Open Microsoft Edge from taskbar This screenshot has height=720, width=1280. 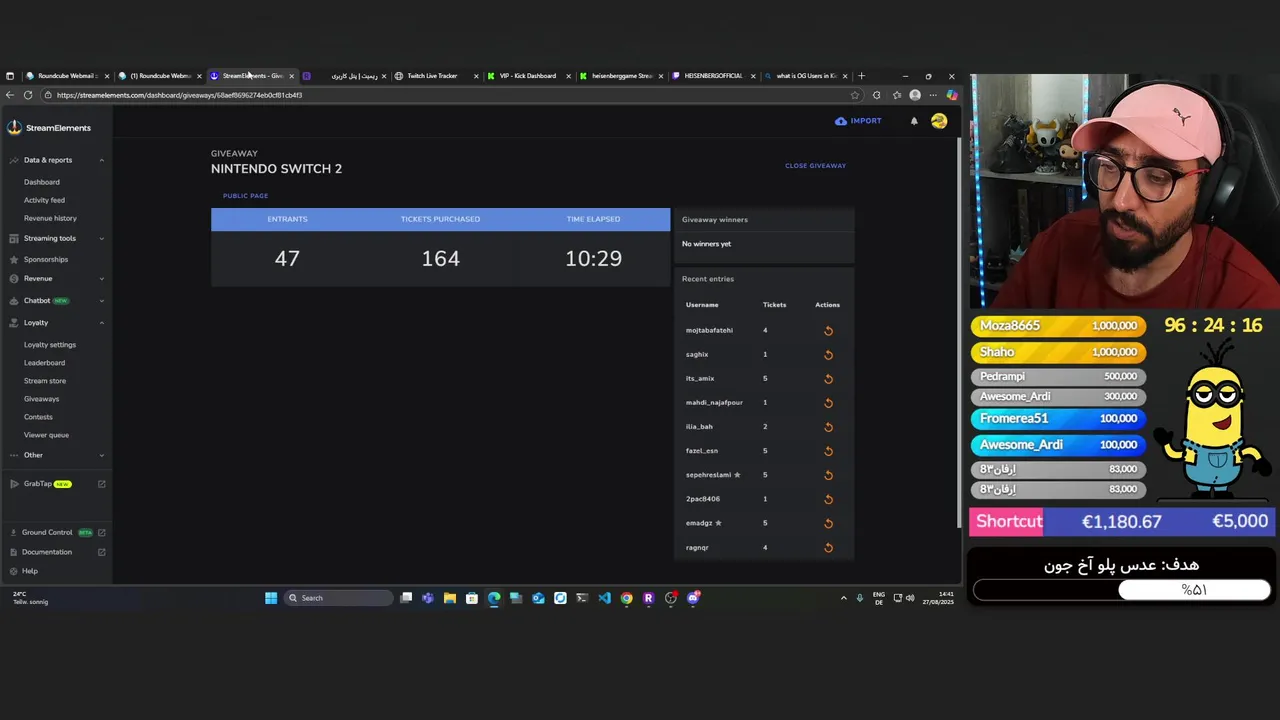point(494,598)
